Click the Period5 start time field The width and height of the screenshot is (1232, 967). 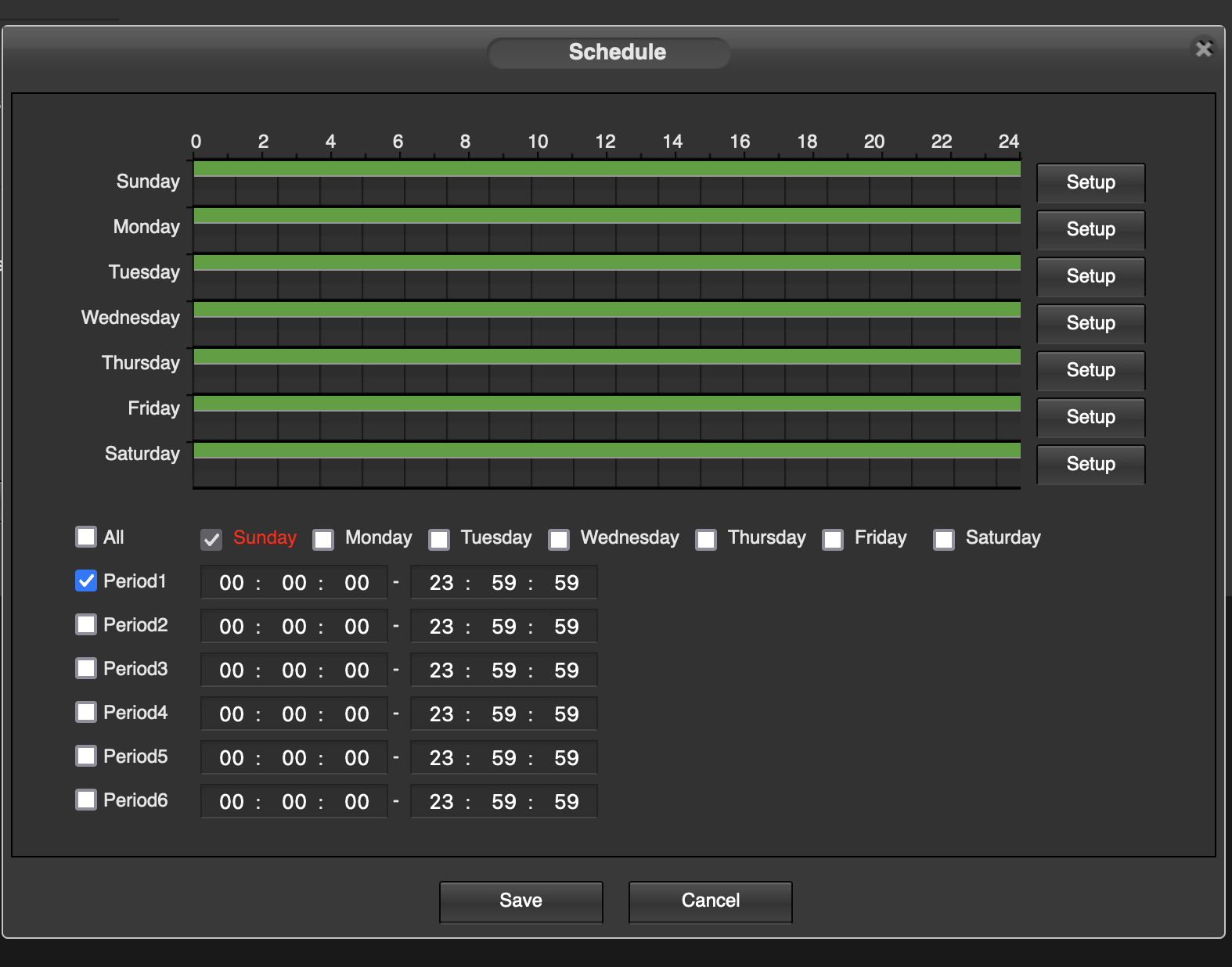pyautogui.click(x=294, y=758)
